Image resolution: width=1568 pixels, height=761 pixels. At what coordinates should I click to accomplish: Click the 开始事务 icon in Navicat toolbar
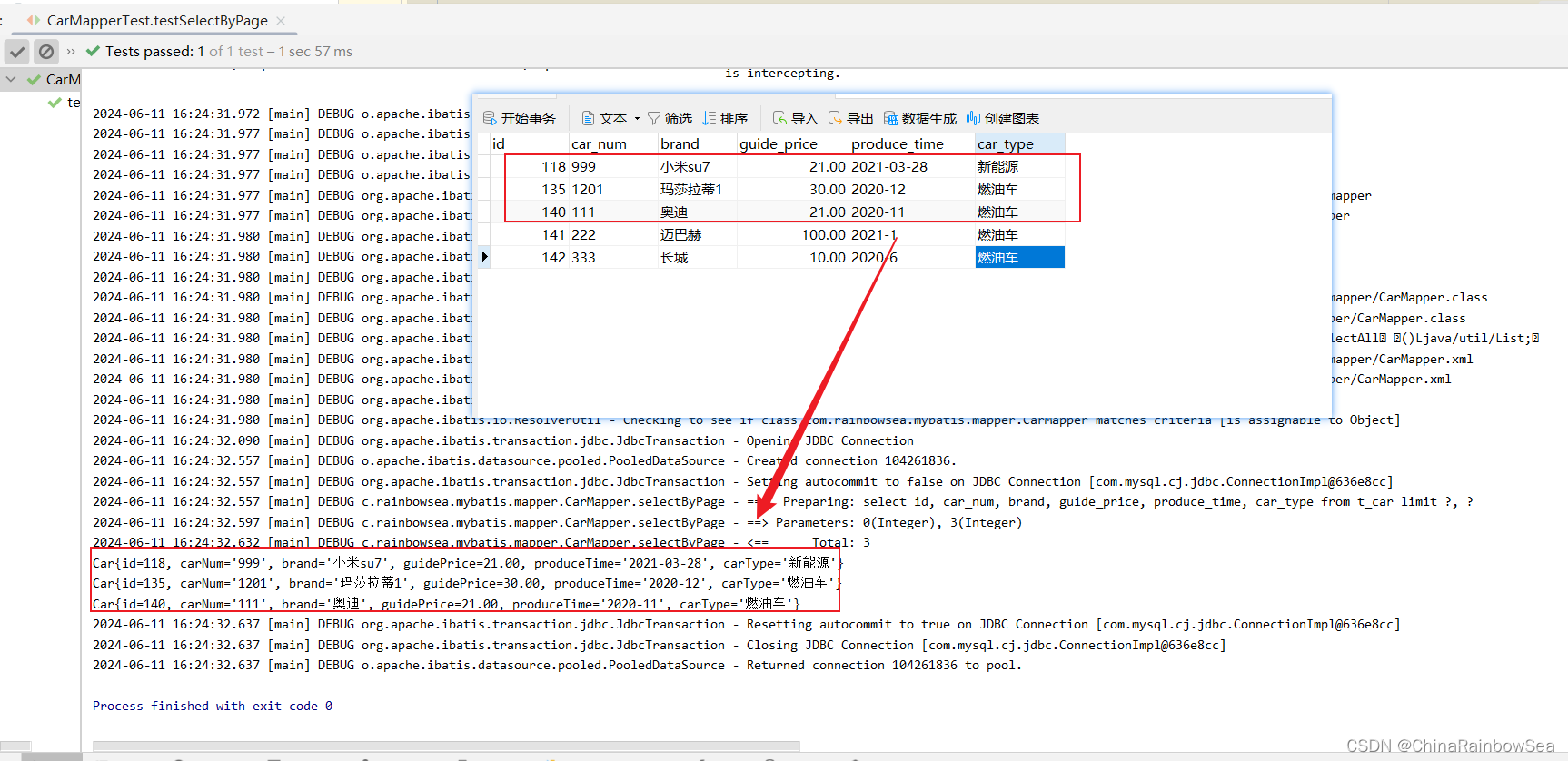pos(490,118)
